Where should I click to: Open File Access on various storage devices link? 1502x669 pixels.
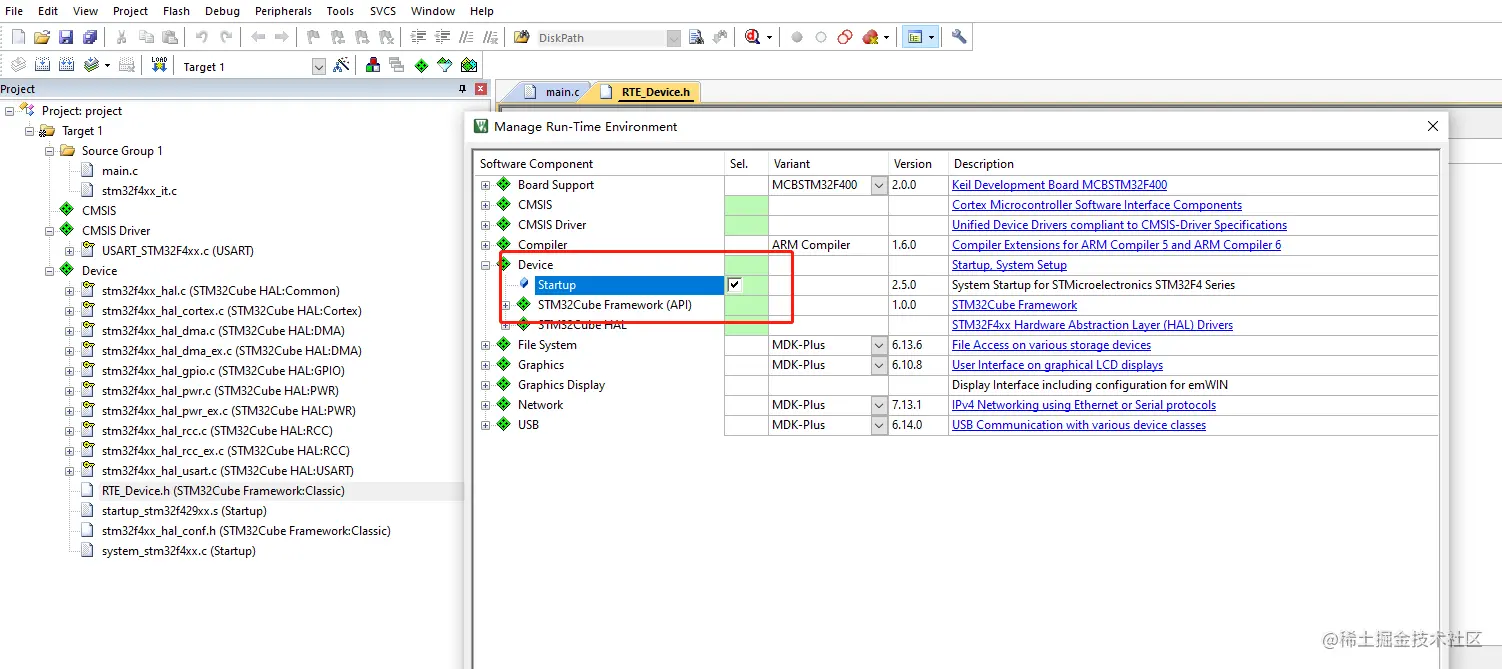pyautogui.click(x=1051, y=345)
